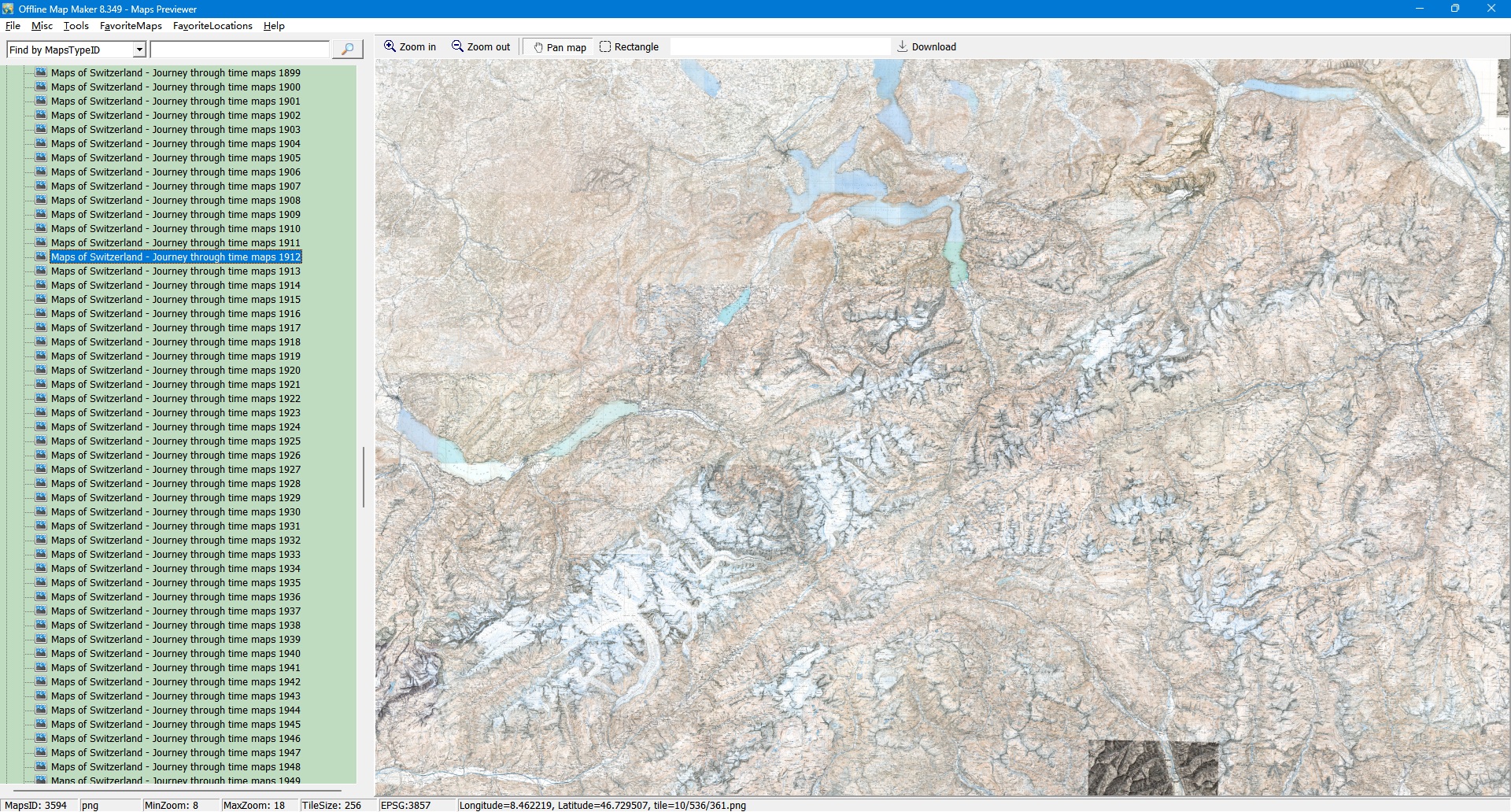Click the Zoom out tool
Image resolution: width=1511 pixels, height=812 pixels.
481,47
